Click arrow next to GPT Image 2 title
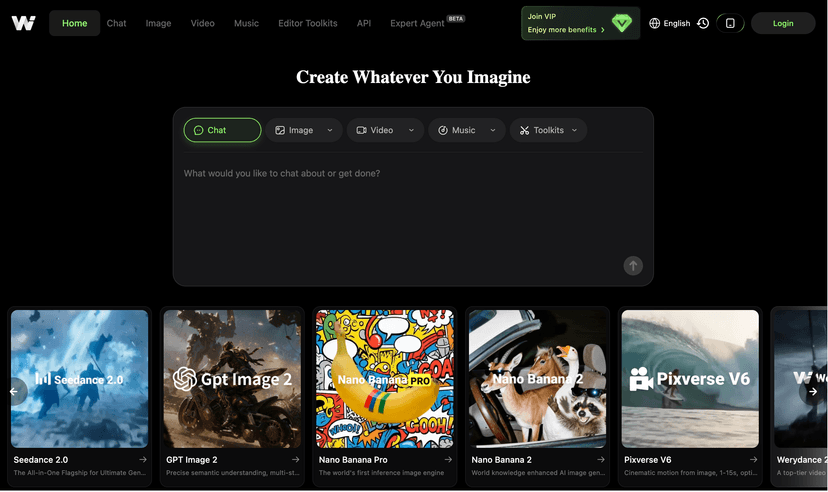This screenshot has width=828, height=492. pyautogui.click(x=295, y=460)
